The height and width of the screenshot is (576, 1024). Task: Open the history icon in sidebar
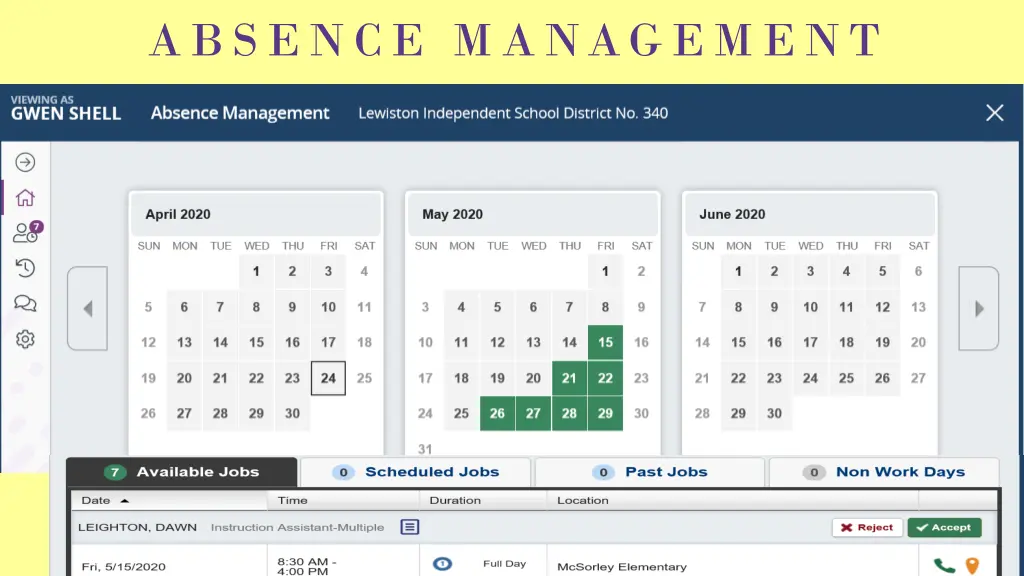[25, 268]
